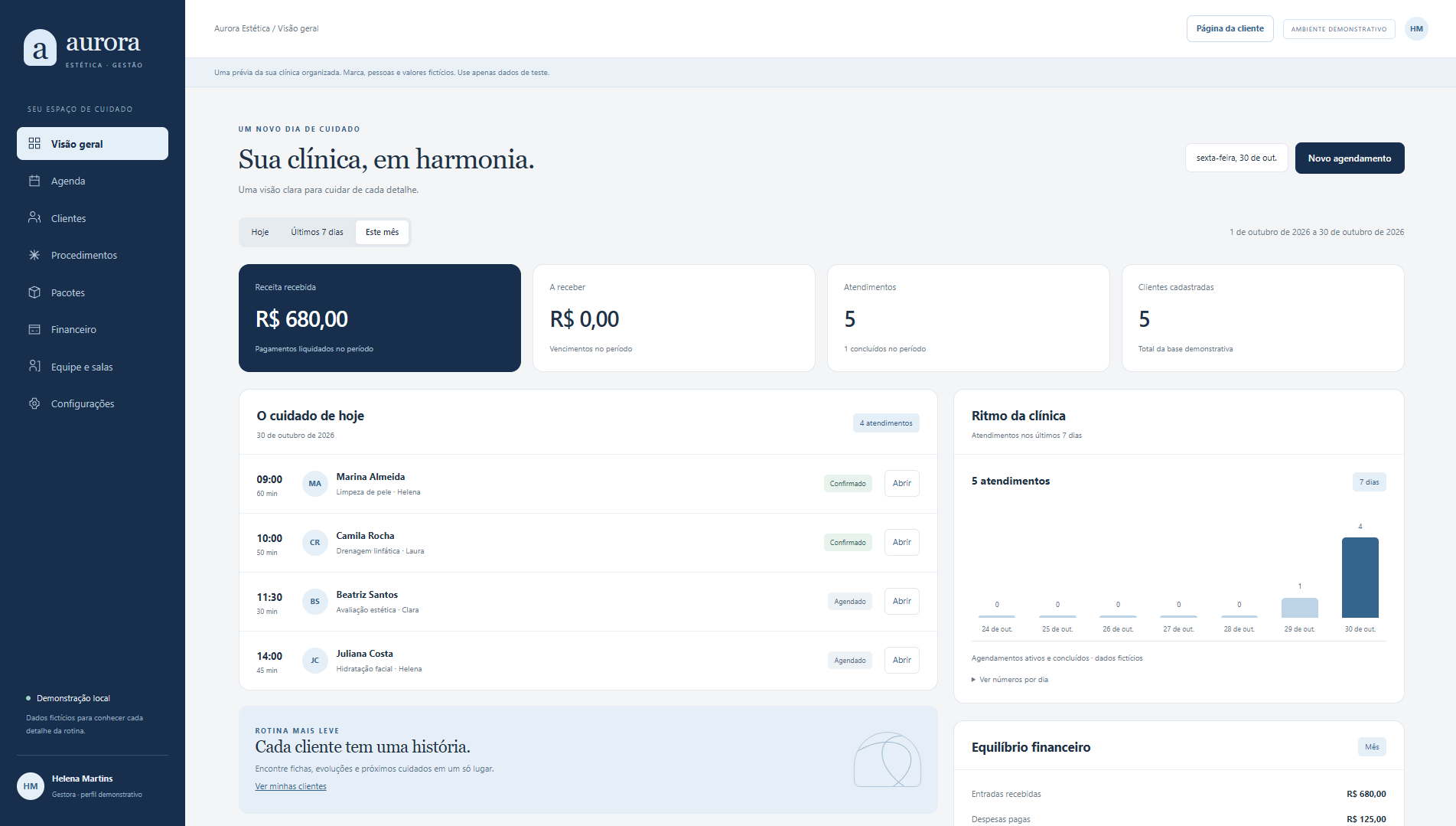The height and width of the screenshot is (826, 1456).
Task: Follow the Ver minhas clientes link
Action: click(x=291, y=787)
